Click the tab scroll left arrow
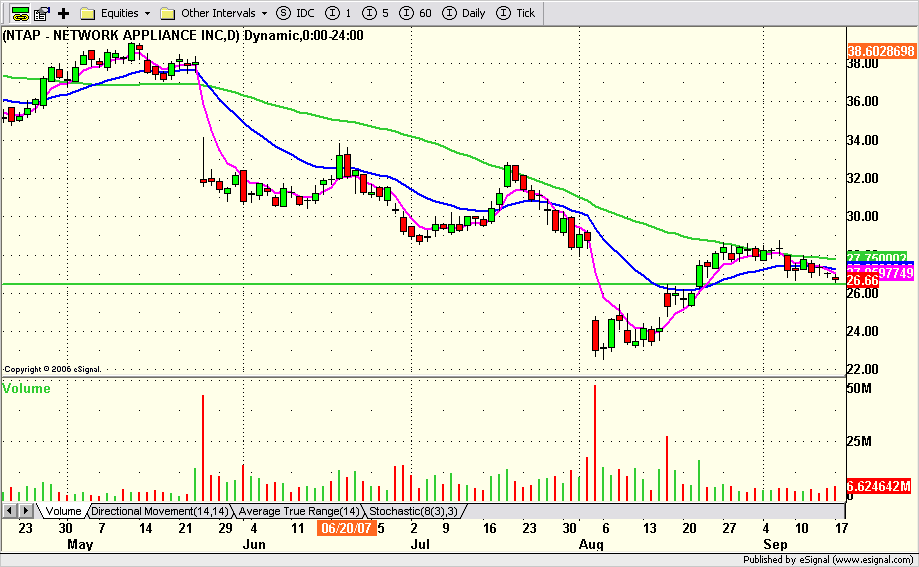Viewport: 919px width, 567px height. click(9, 511)
